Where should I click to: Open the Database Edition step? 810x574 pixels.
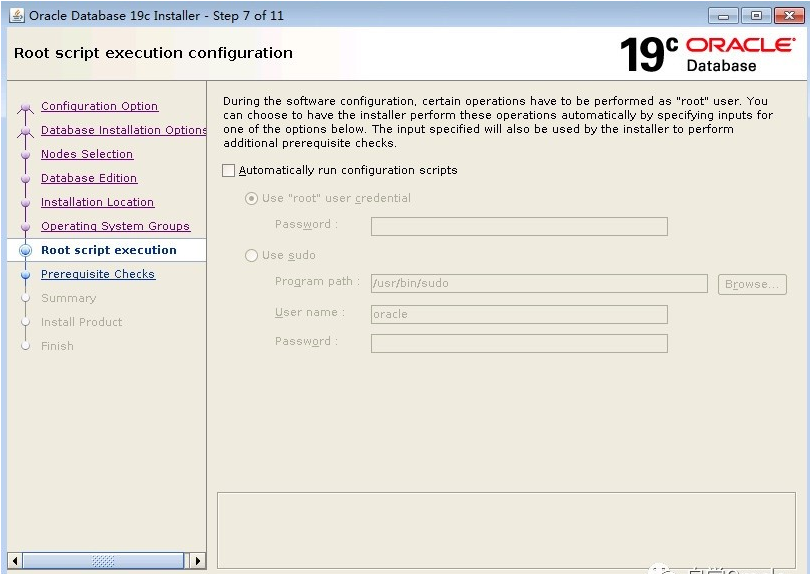pos(89,178)
